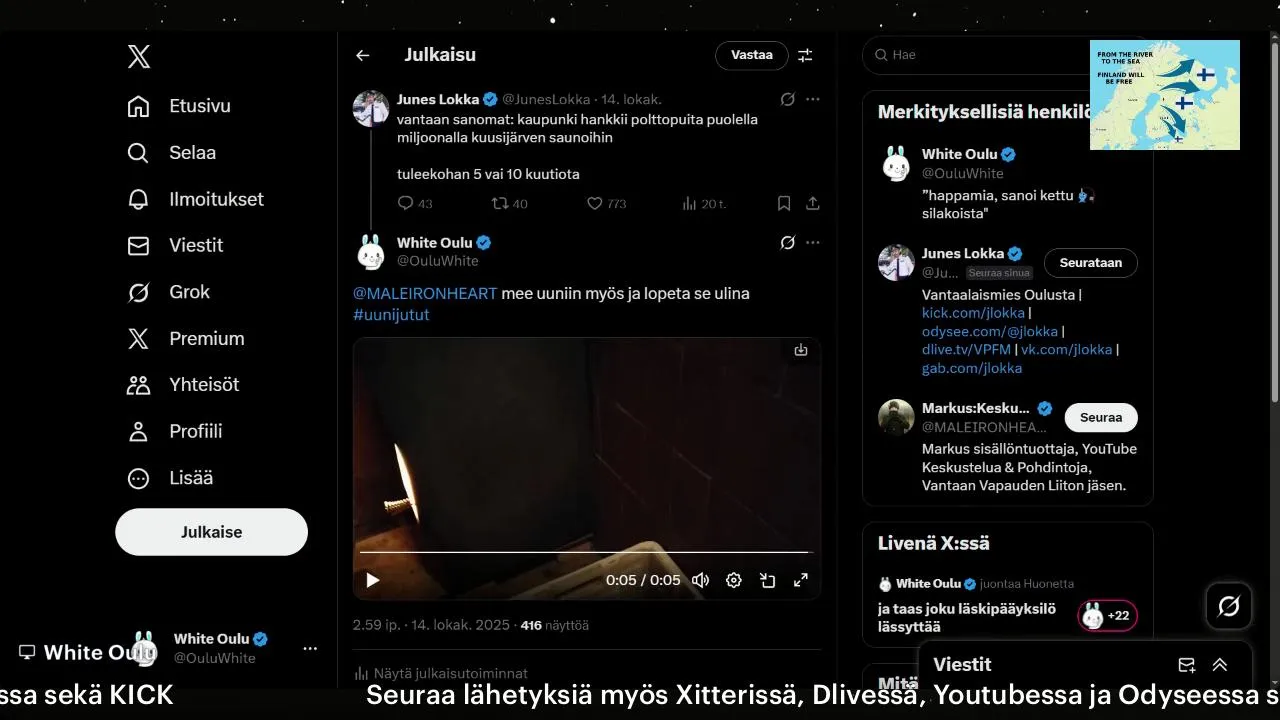The width and height of the screenshot is (1280, 720).
Task: Enter video fullscreen mode
Action: tap(801, 580)
